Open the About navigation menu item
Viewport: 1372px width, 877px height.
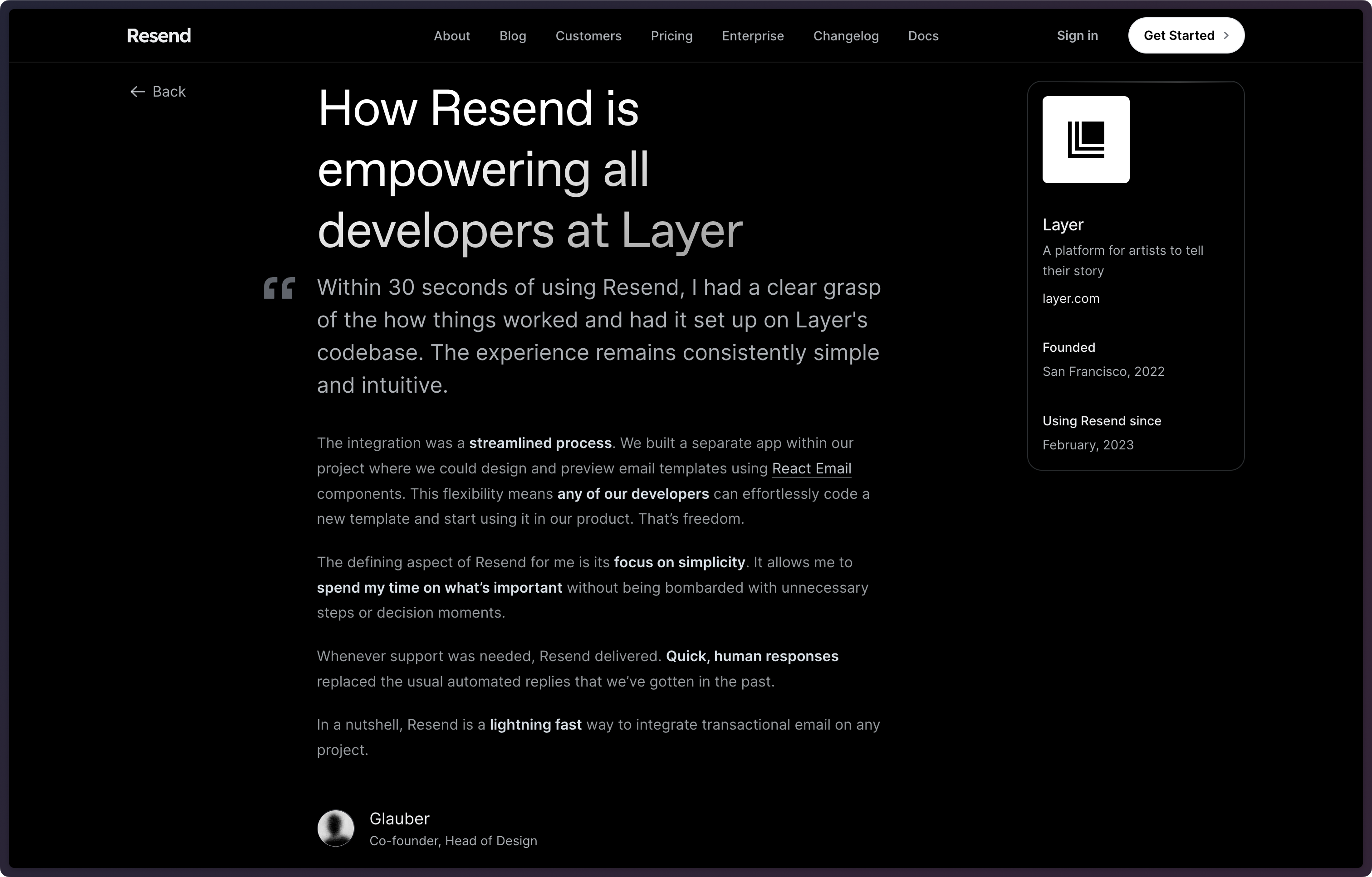(452, 36)
